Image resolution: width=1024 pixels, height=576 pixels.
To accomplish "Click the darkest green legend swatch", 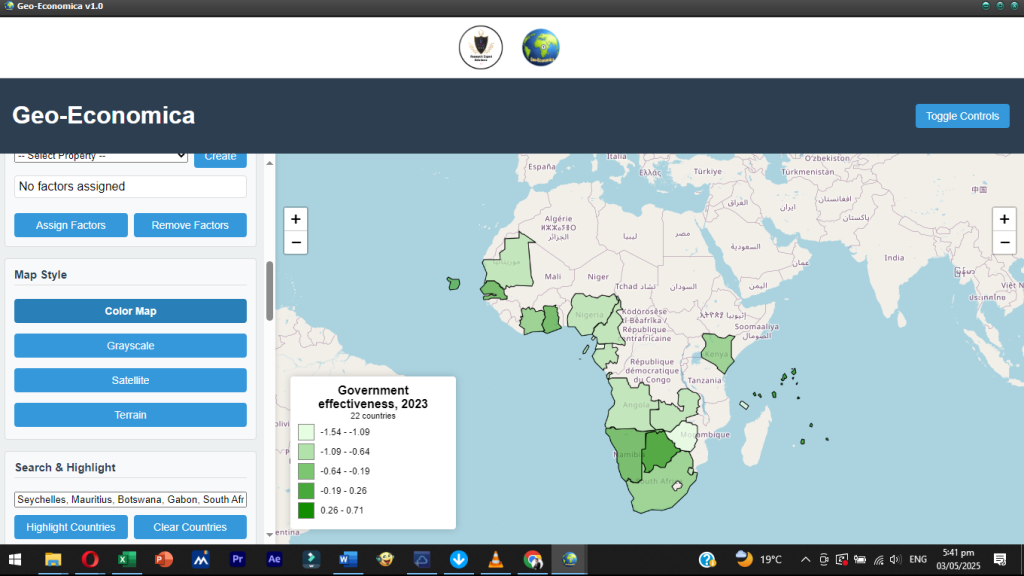I will (306, 510).
